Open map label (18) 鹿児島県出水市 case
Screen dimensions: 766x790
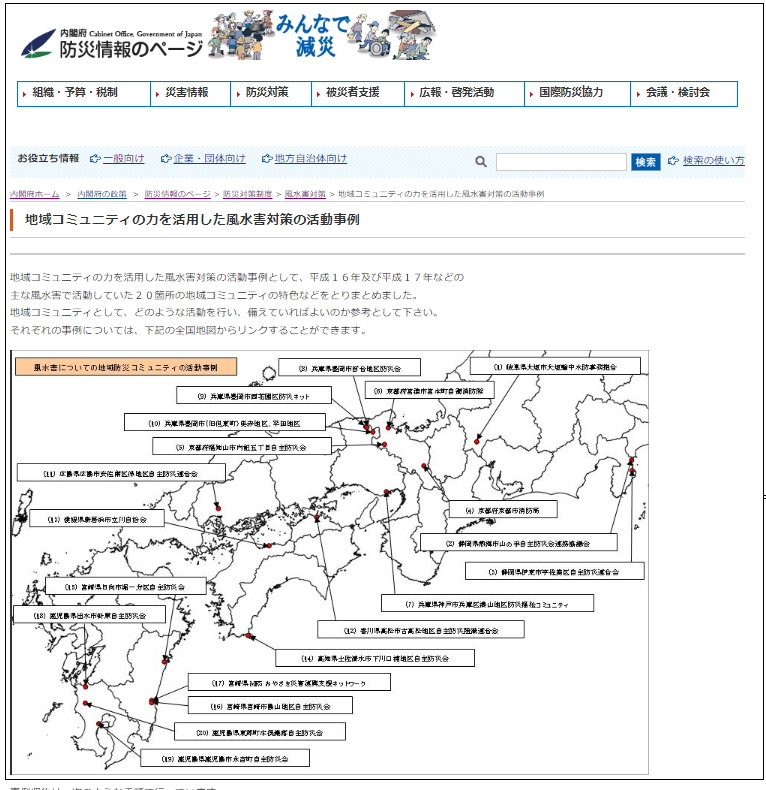(89, 615)
